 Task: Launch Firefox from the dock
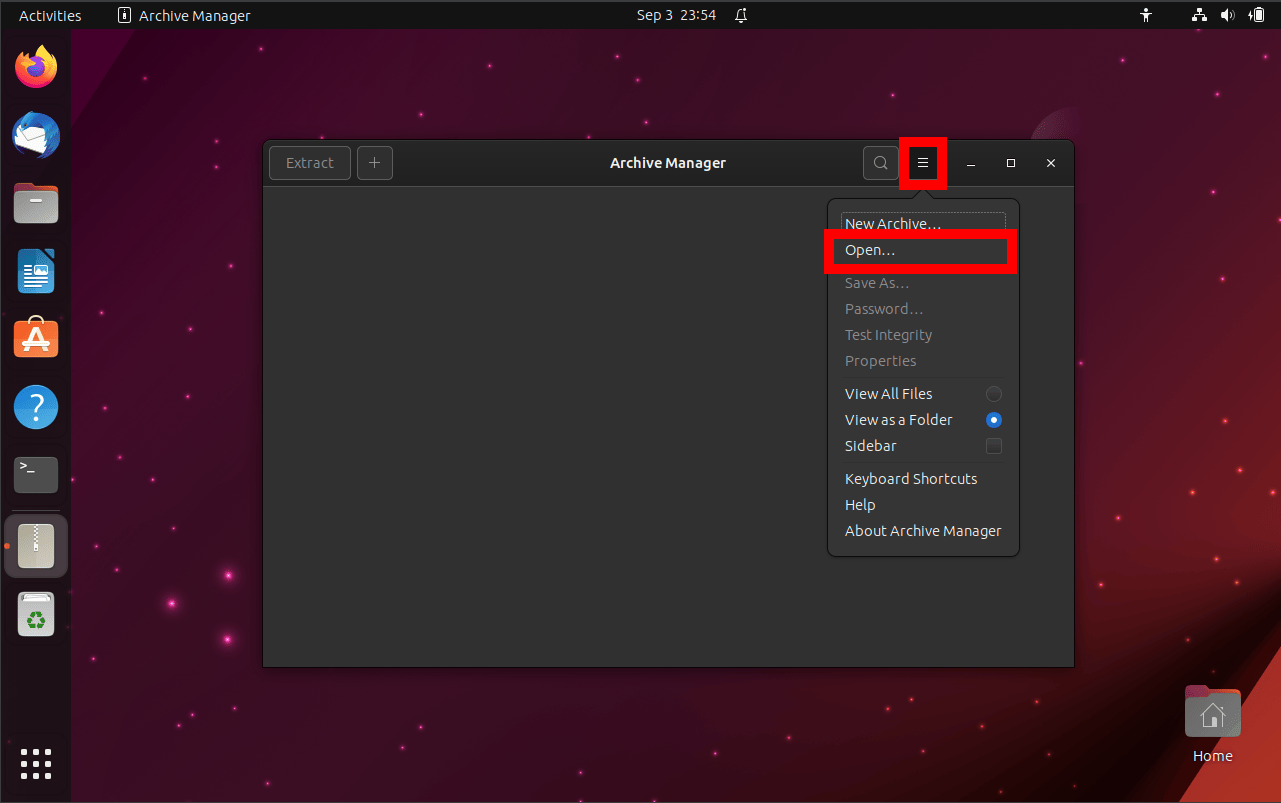tap(35, 66)
